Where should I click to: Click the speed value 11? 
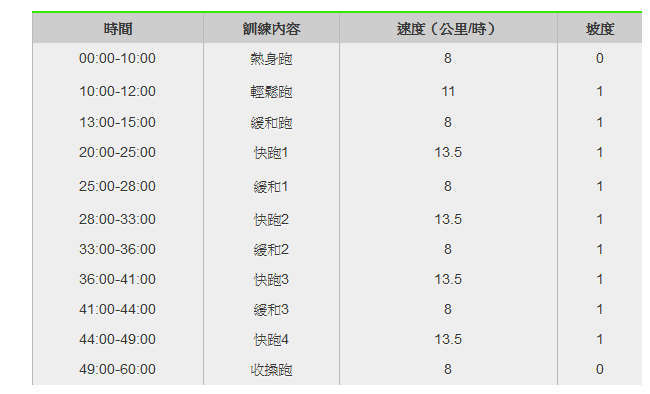[448, 91]
